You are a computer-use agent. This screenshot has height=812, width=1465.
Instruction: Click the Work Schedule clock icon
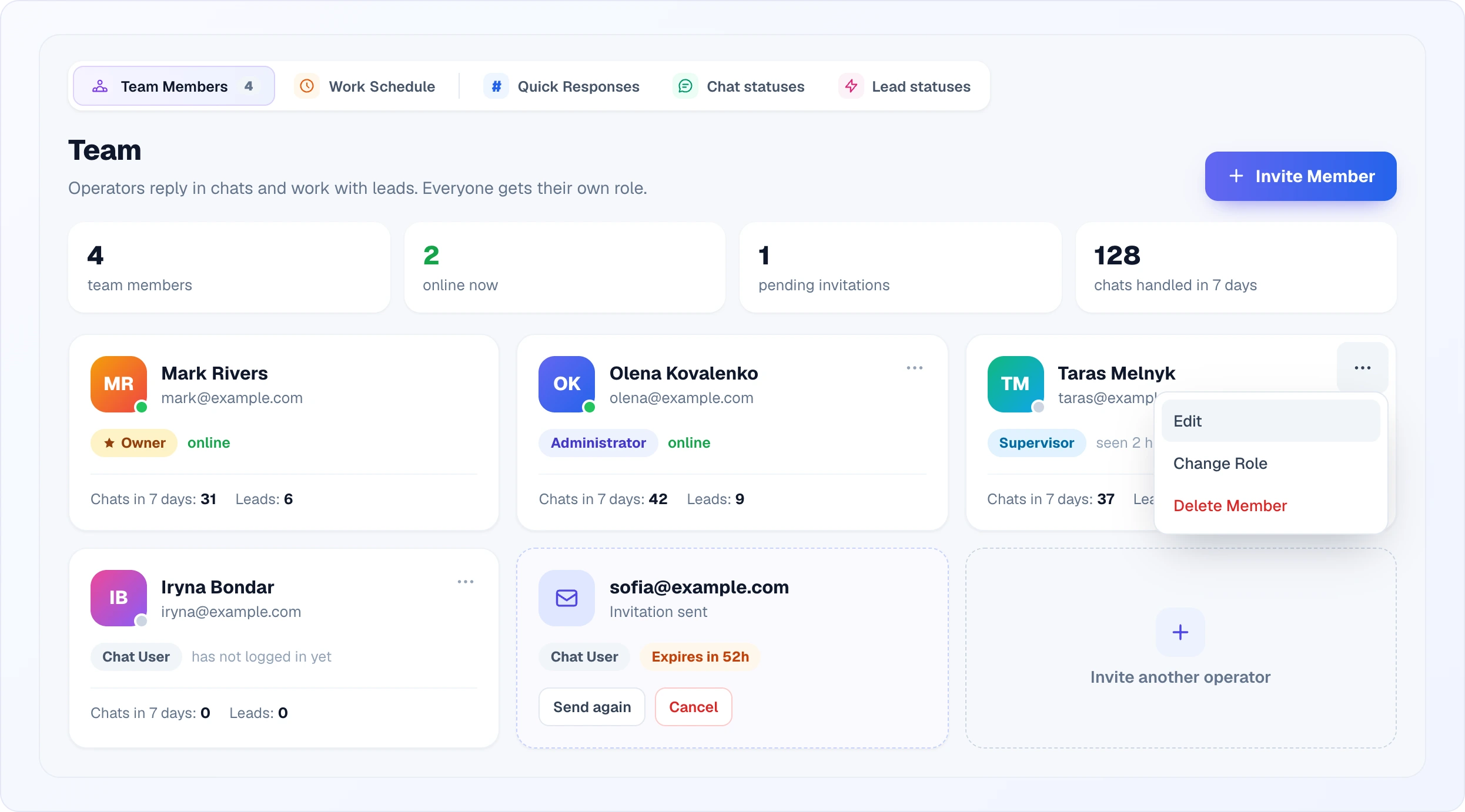[x=307, y=86]
